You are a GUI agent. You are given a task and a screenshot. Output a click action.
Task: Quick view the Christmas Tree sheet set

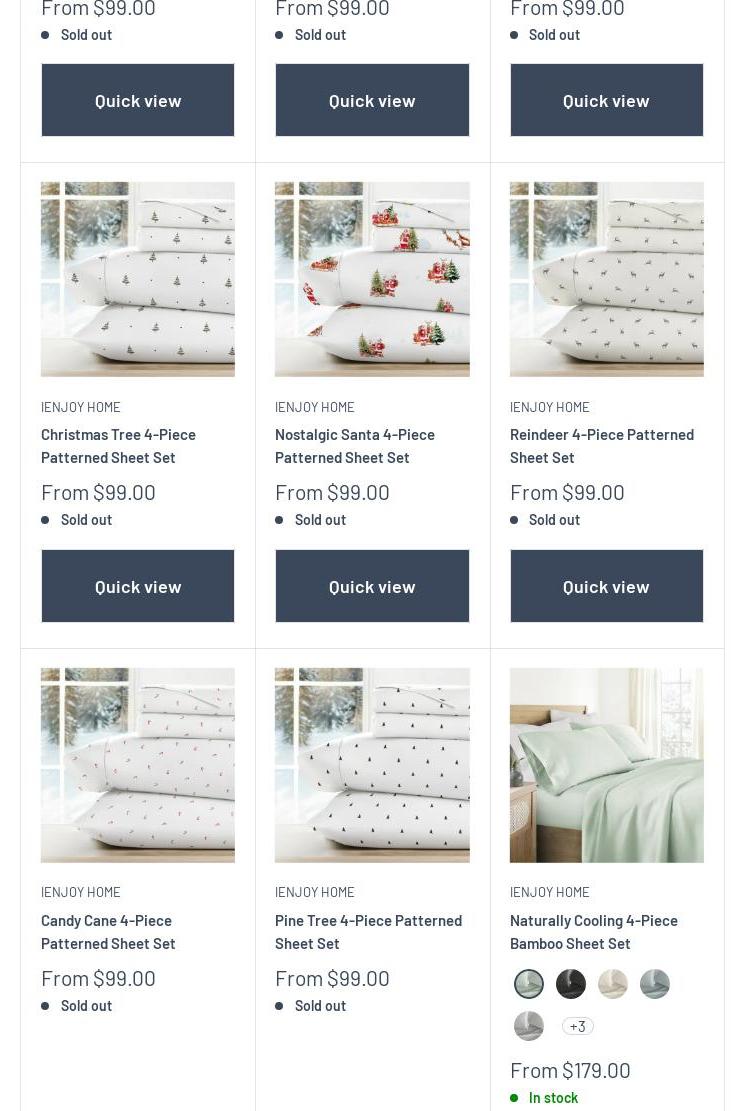point(138,586)
